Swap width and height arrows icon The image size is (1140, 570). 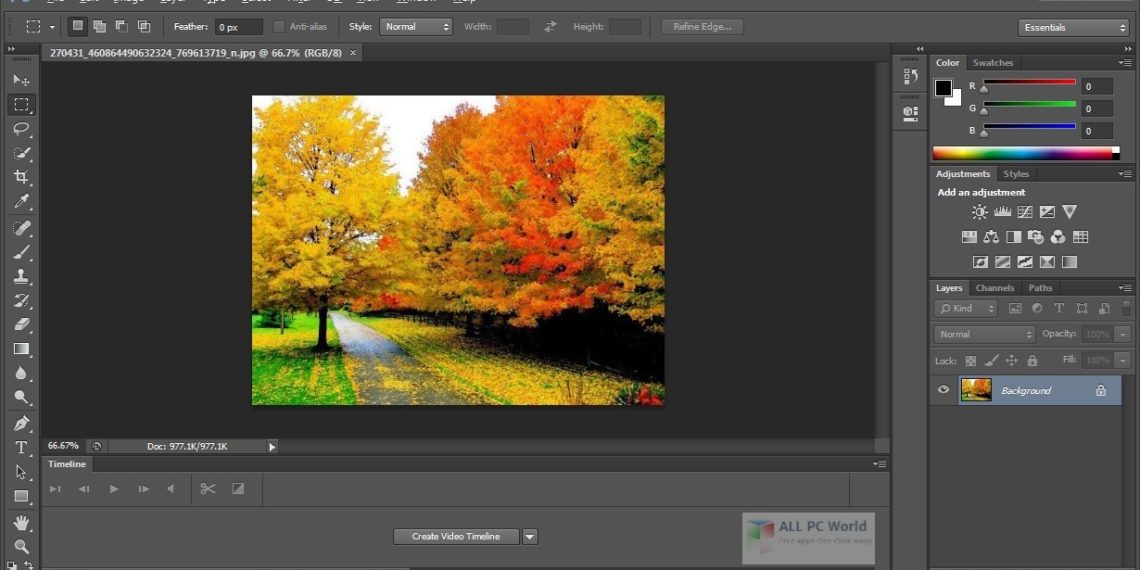coord(550,27)
